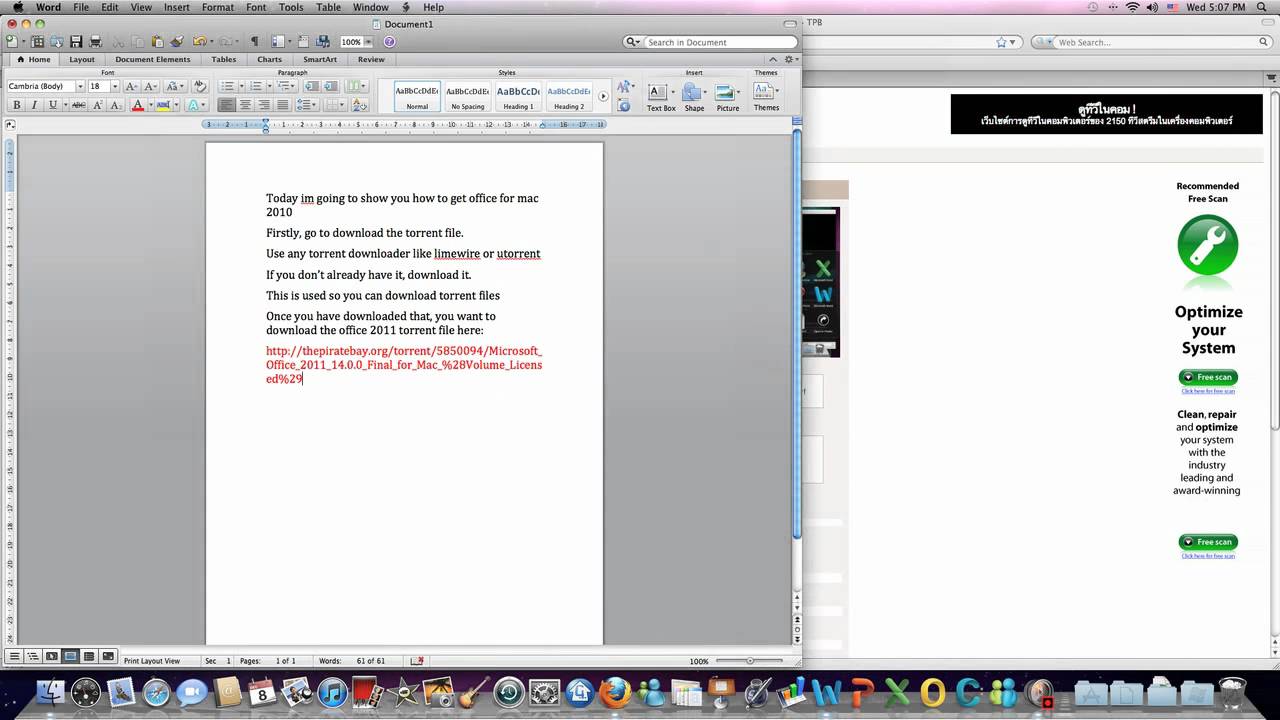Viewport: 1280px width, 720px height.
Task: Click the Bulleted List icon
Action: tap(227, 87)
